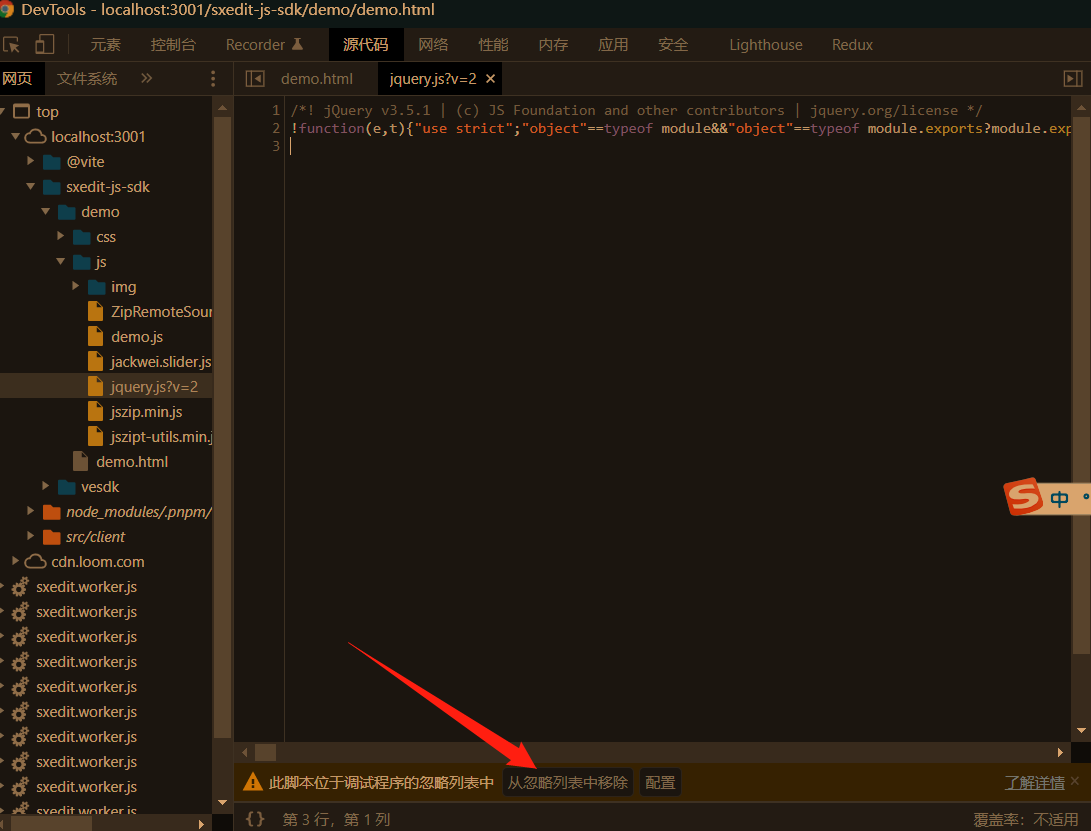Show more navigator tabs via double chevron
The width and height of the screenshot is (1091, 831).
click(146, 78)
